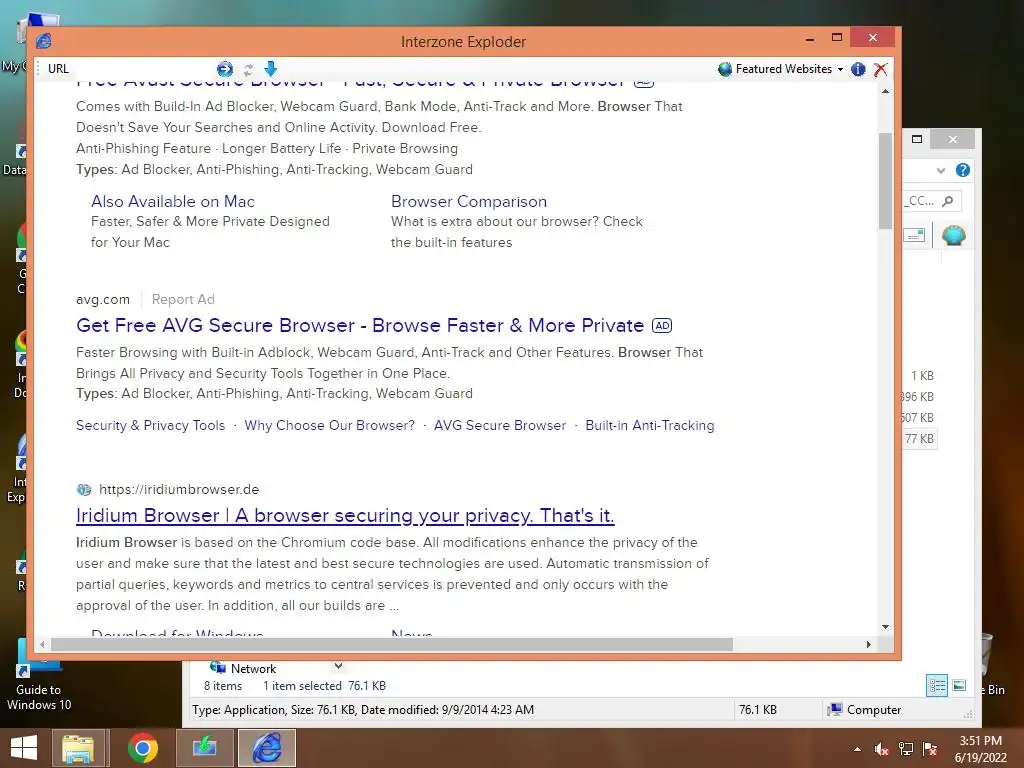Screen dimensions: 1024x768
Task: Click the scroll up arrow in the browser
Action: (885, 91)
